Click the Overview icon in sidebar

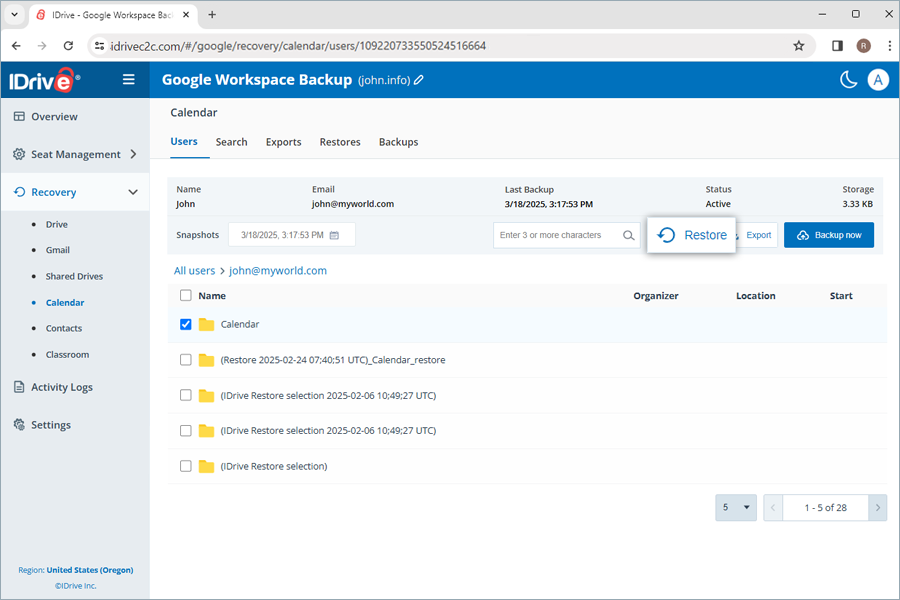click(x=18, y=116)
